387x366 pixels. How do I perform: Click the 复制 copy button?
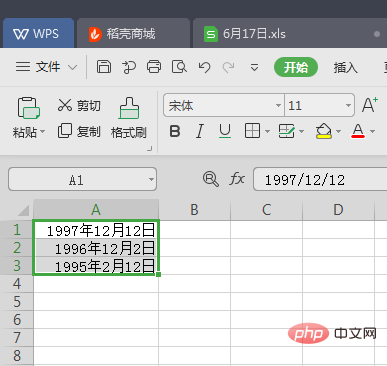click(79, 131)
